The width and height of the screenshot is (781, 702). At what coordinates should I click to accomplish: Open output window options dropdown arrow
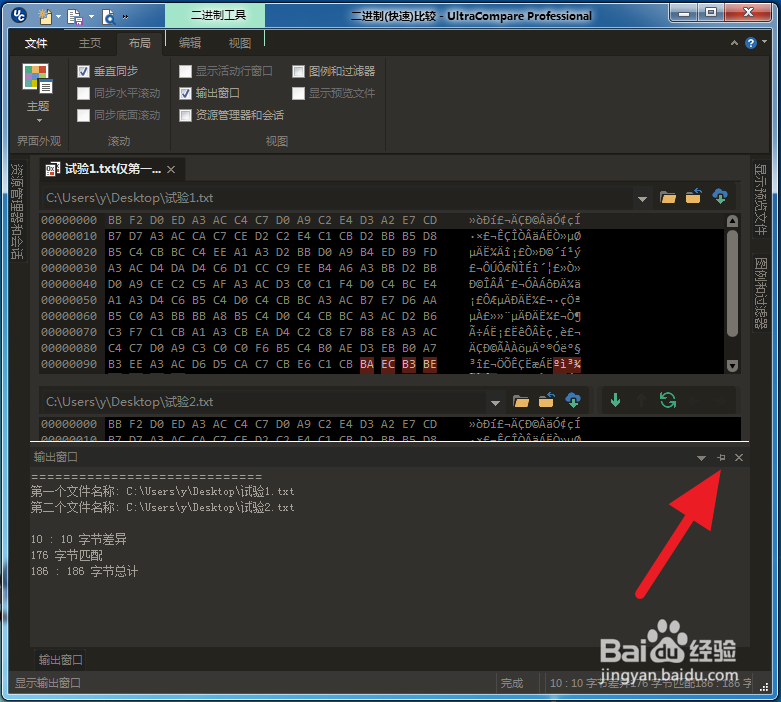(x=701, y=458)
